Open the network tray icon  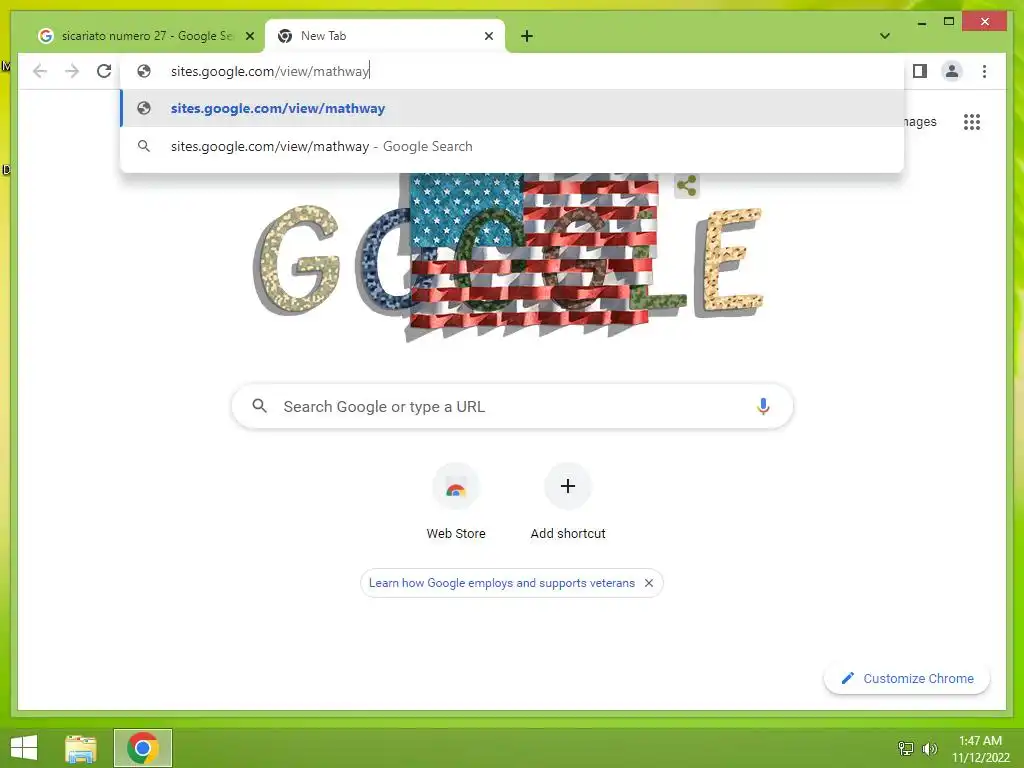point(906,748)
